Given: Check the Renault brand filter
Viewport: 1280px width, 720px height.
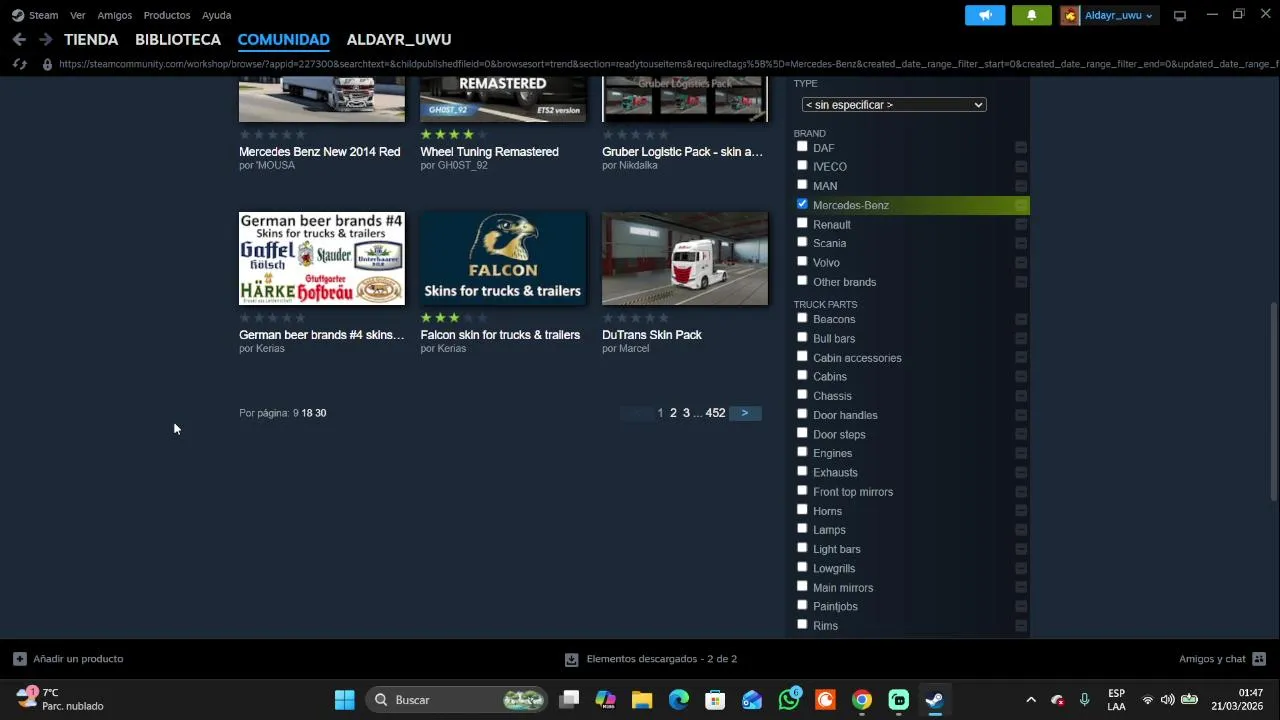Looking at the screenshot, I should 802,223.
